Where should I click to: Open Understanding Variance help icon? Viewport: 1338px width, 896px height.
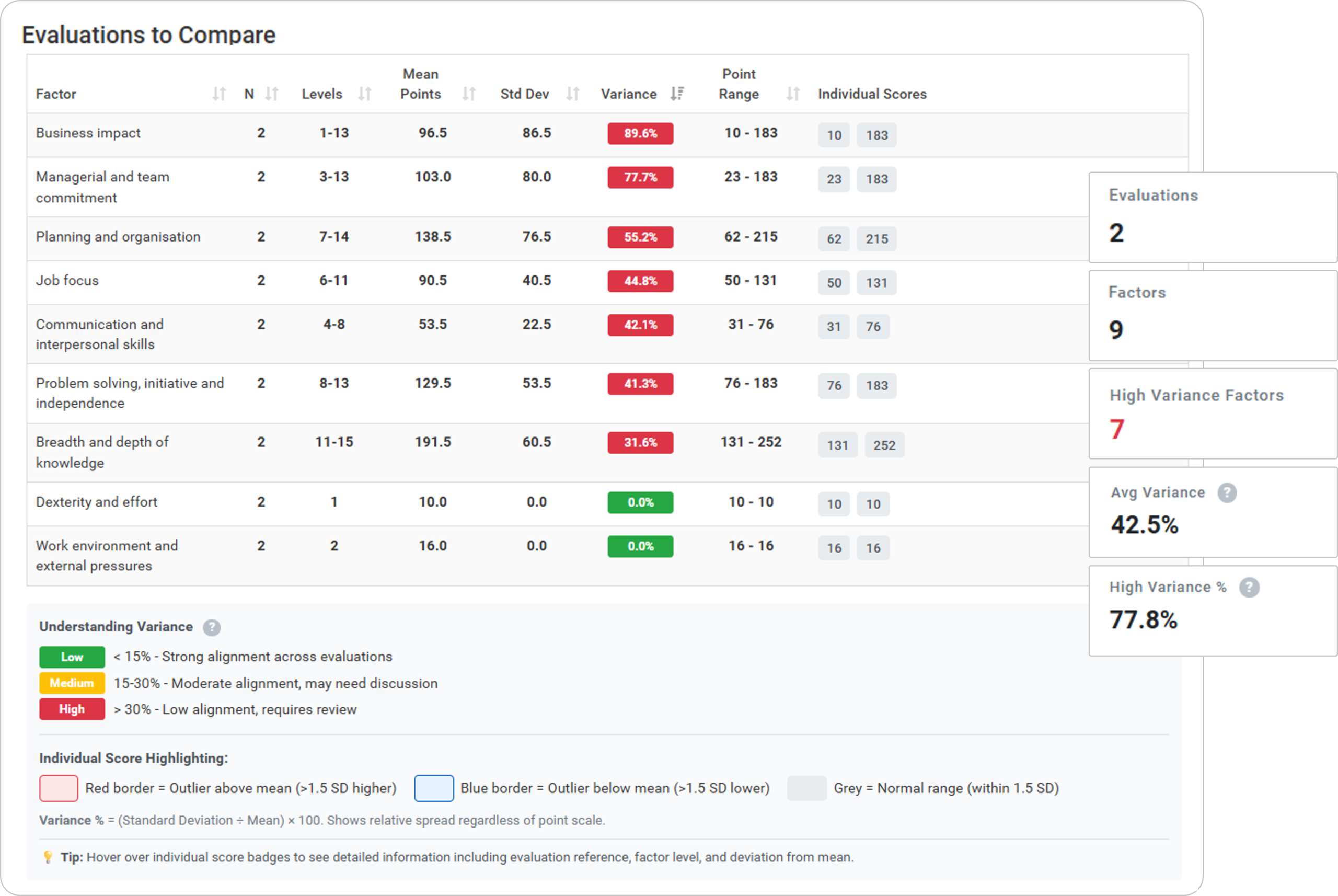tap(211, 627)
